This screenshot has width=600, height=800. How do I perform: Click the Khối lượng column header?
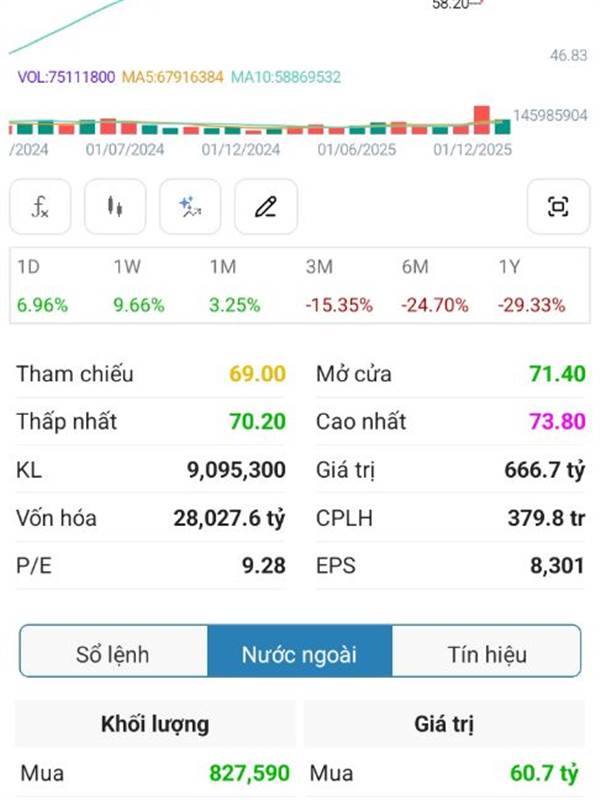pos(155,724)
